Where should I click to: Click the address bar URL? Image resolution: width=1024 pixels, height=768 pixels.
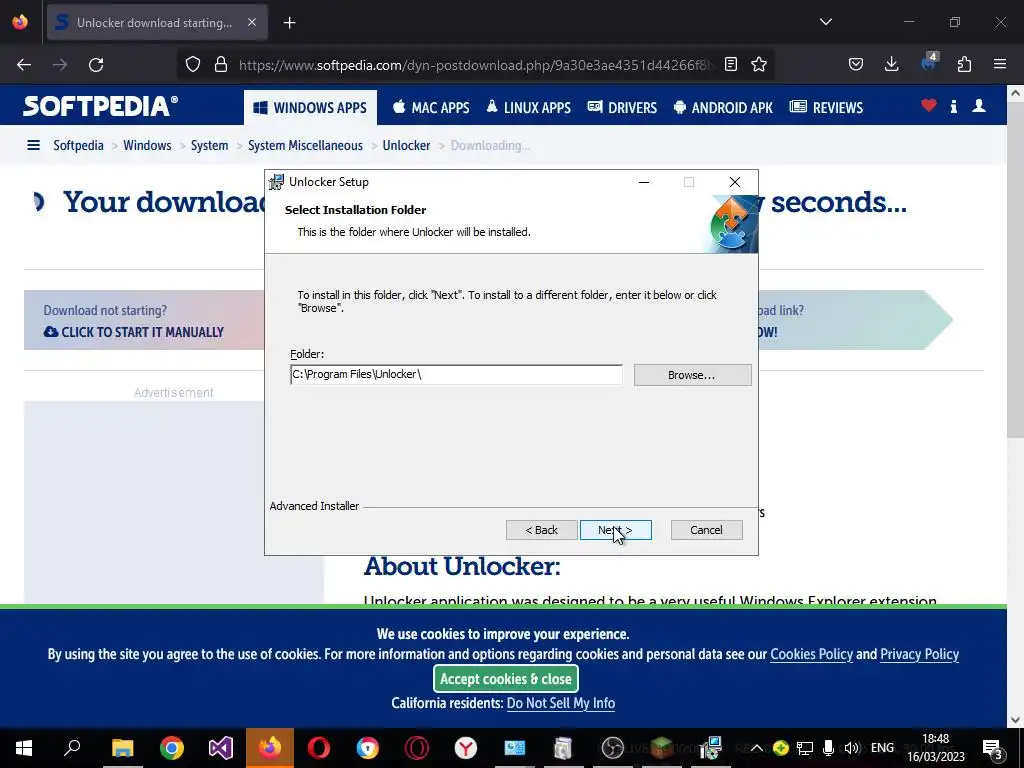(475, 65)
